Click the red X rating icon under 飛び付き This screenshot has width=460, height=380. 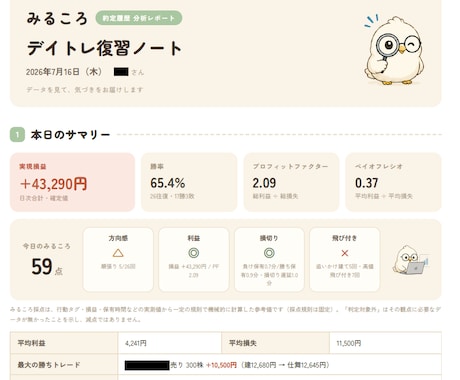(345, 253)
